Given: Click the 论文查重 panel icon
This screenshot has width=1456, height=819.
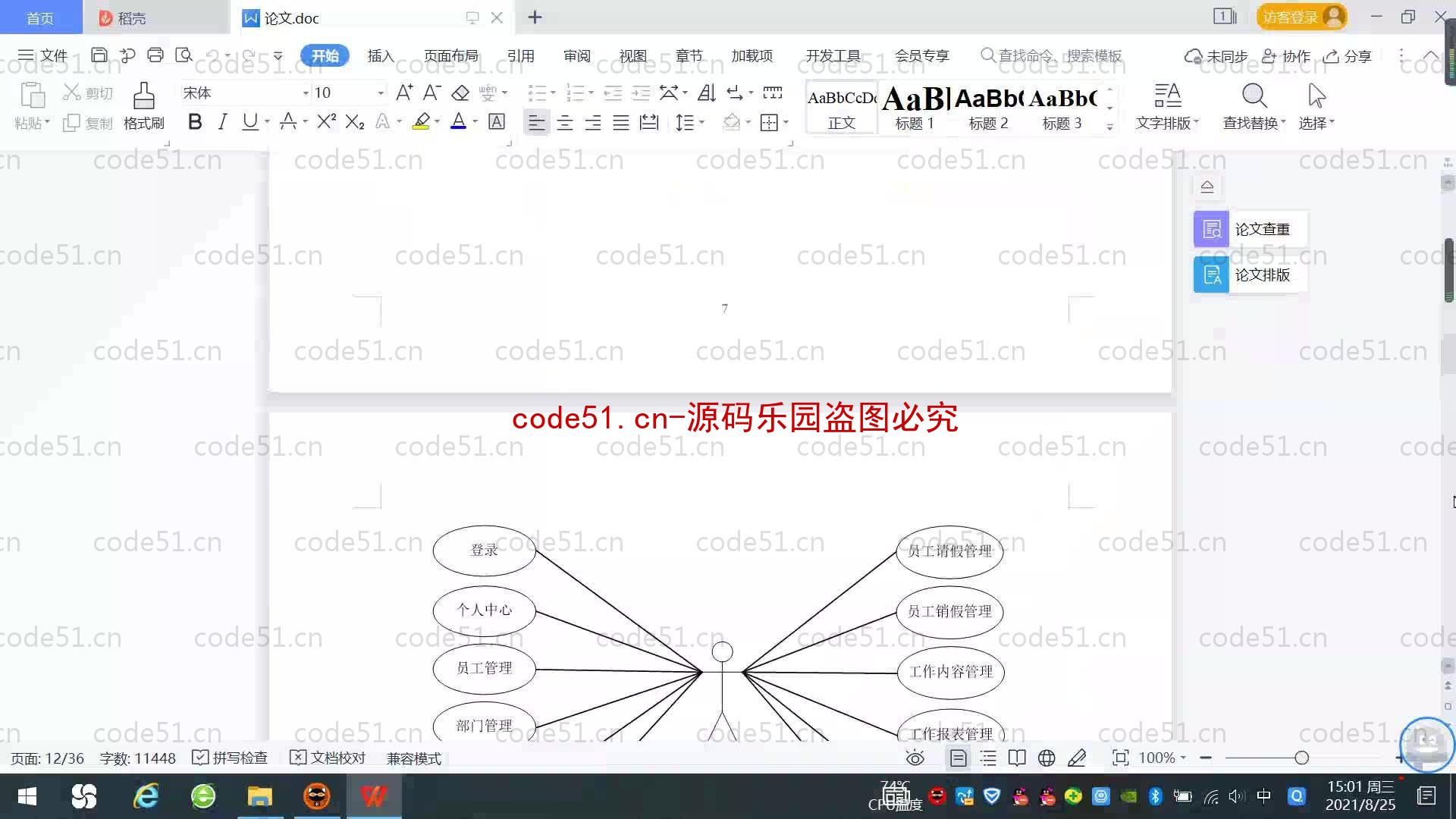Looking at the screenshot, I should coord(1212,229).
